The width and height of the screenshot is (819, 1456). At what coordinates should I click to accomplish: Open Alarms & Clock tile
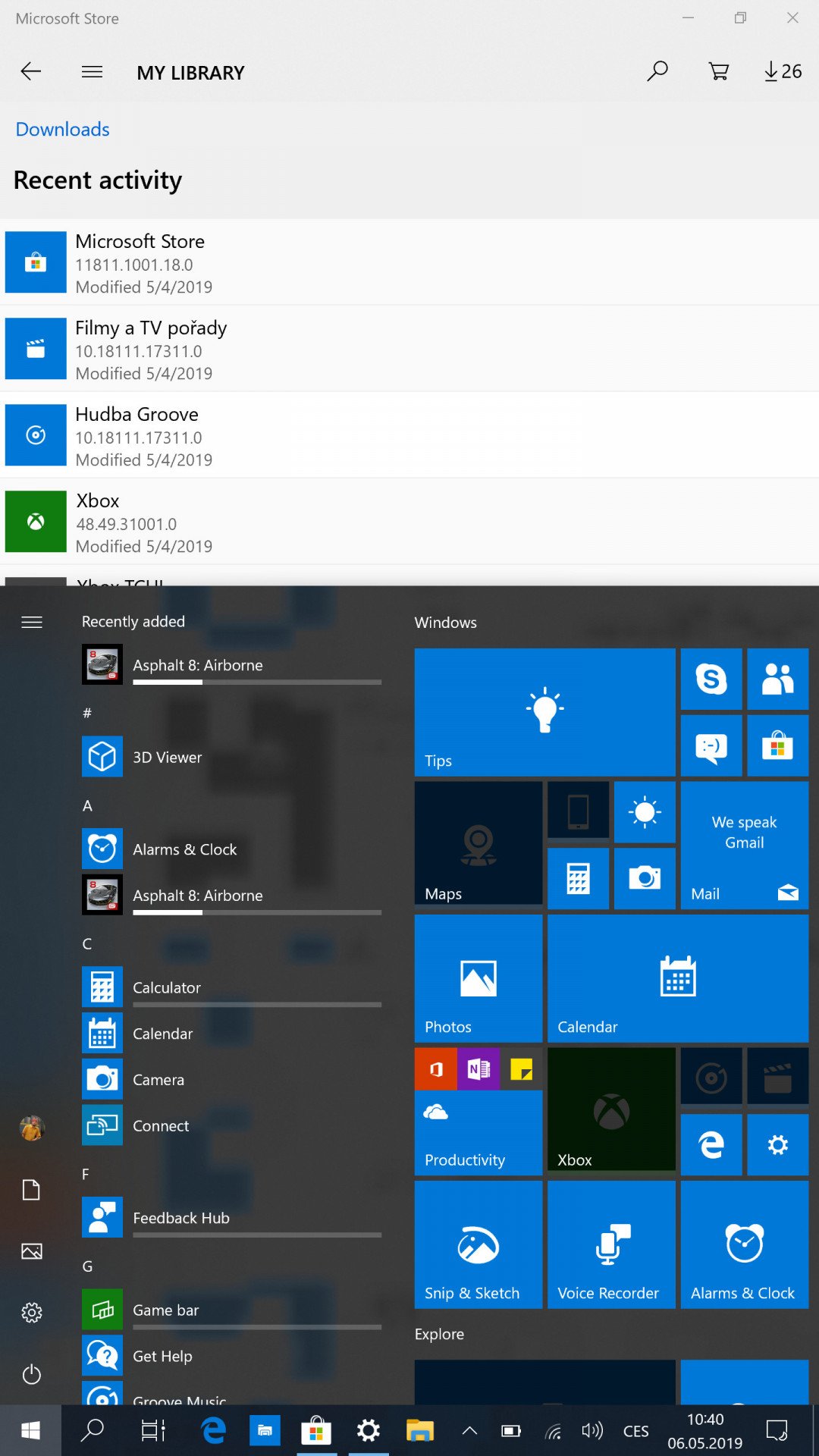(x=745, y=1244)
